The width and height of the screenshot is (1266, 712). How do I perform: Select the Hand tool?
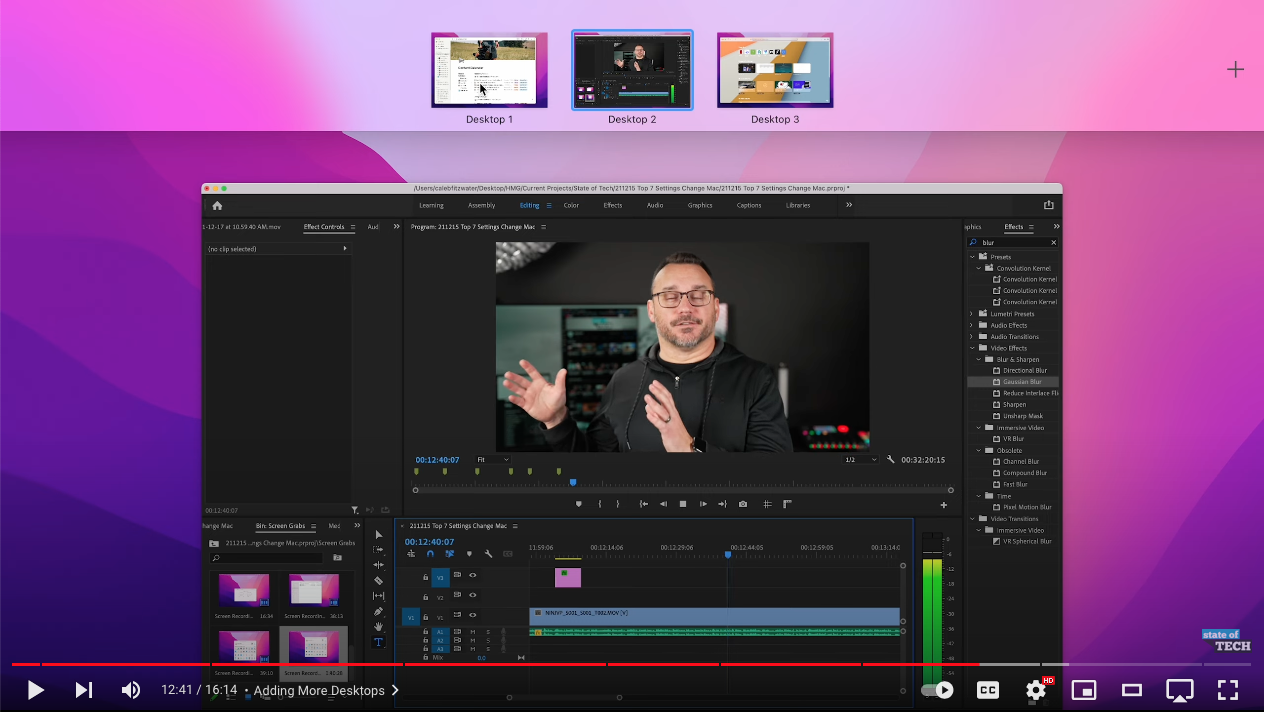click(x=378, y=627)
